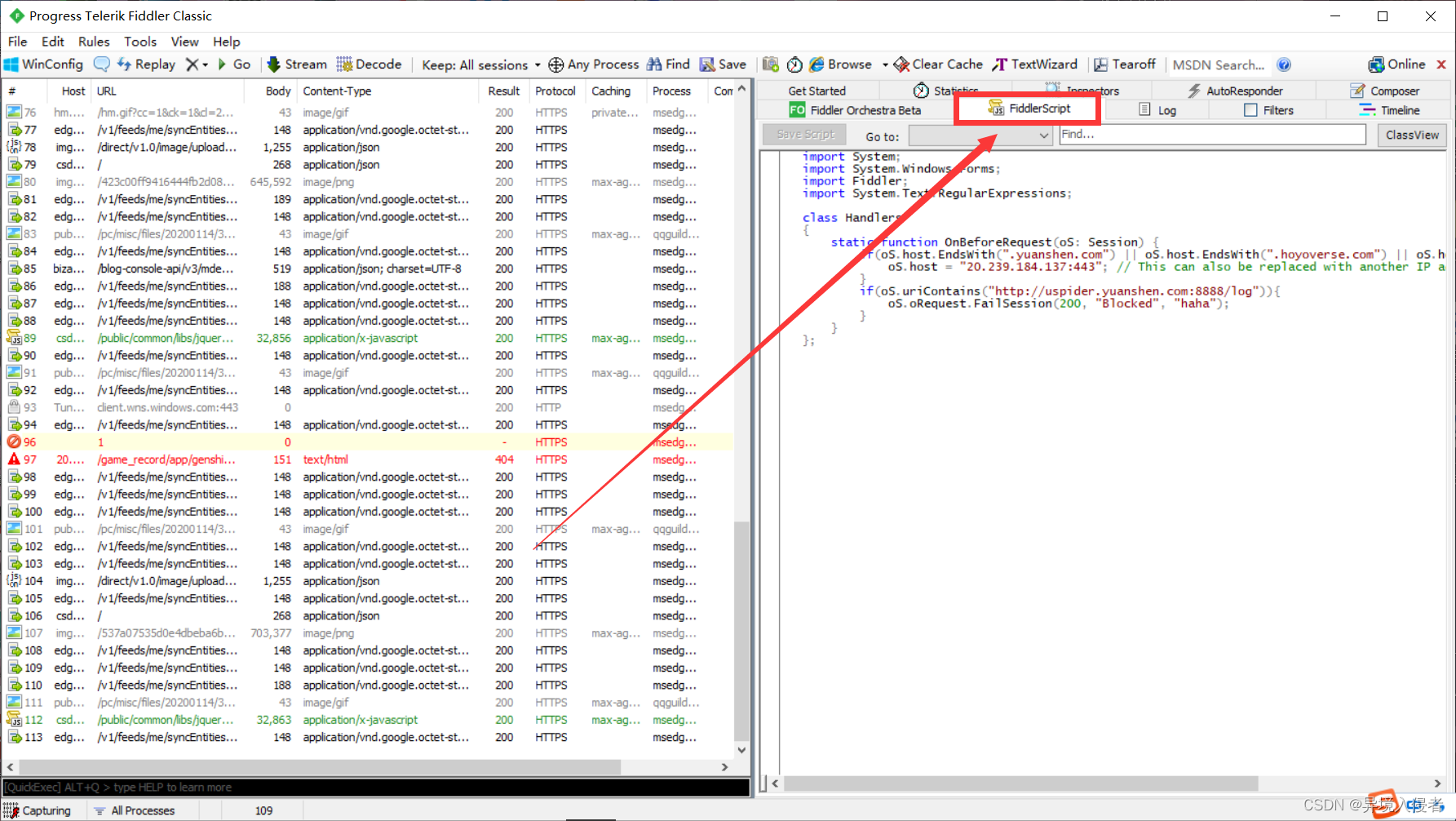
Task: Expand the Remove sessions dropdown arrow
Action: [x=206, y=64]
